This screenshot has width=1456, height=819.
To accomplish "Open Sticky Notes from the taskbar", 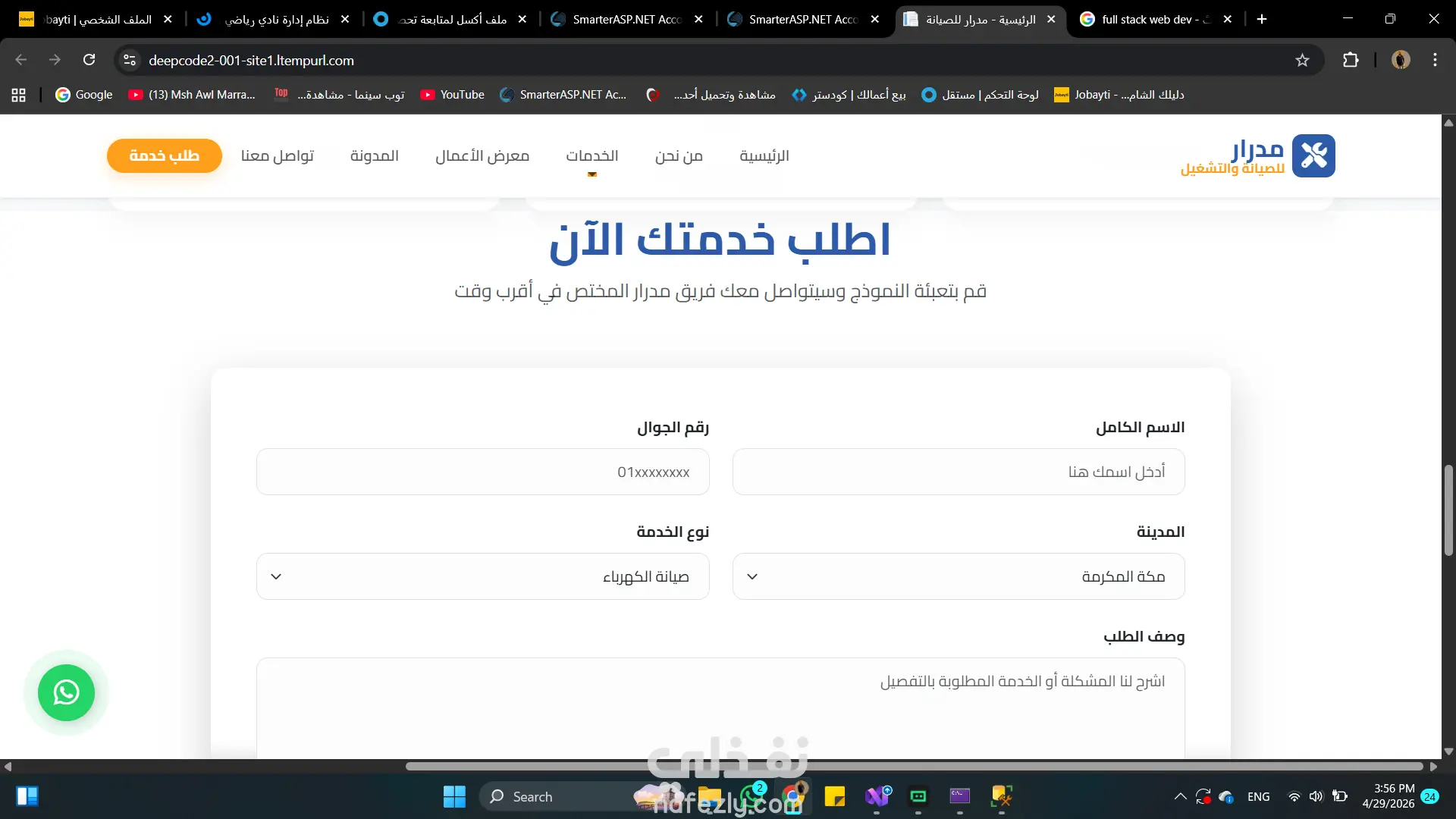I will [x=835, y=797].
